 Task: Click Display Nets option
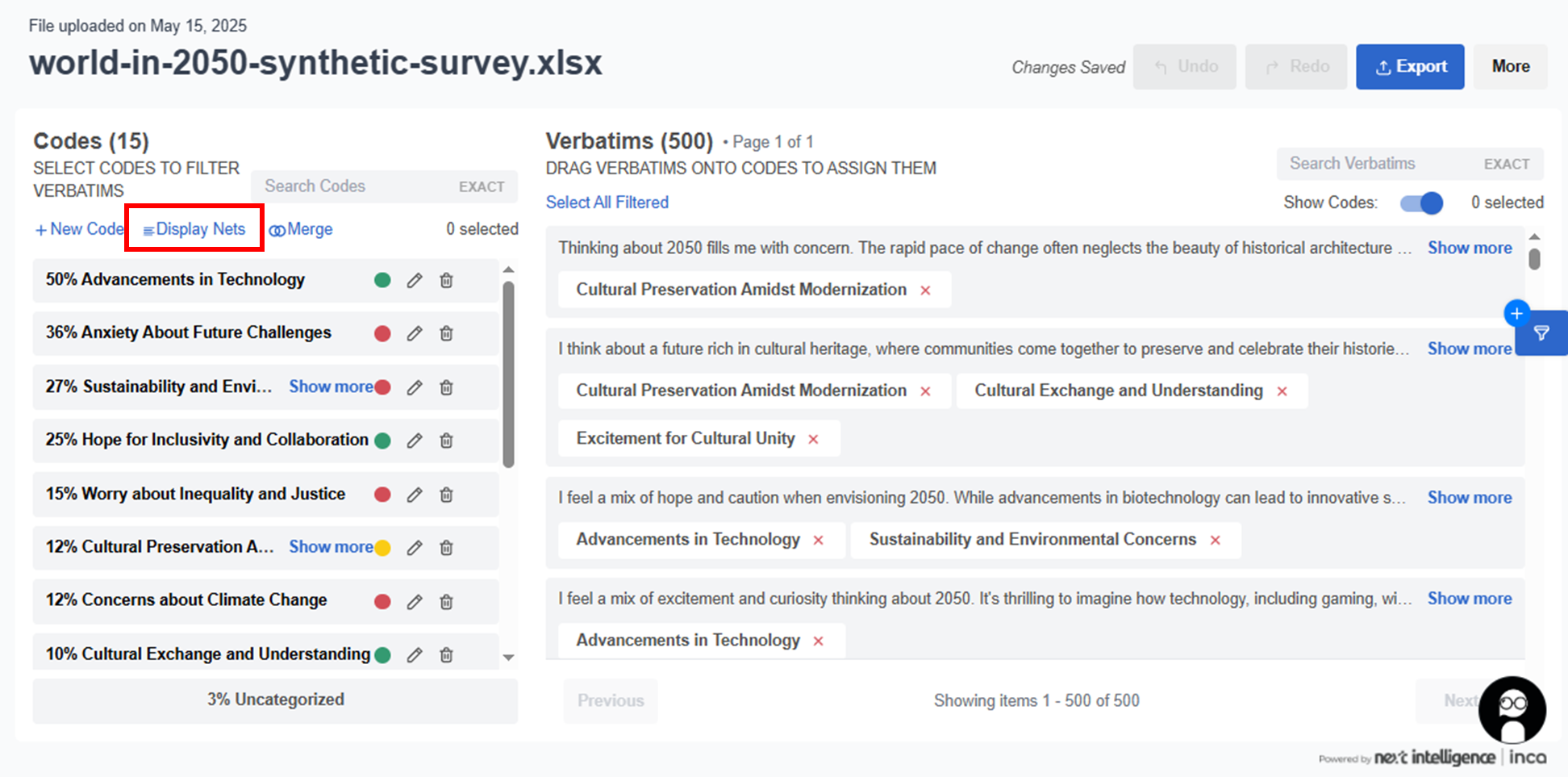(194, 229)
